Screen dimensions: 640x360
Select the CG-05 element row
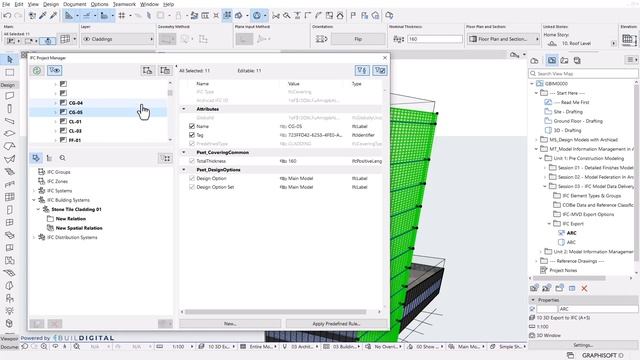98,112
